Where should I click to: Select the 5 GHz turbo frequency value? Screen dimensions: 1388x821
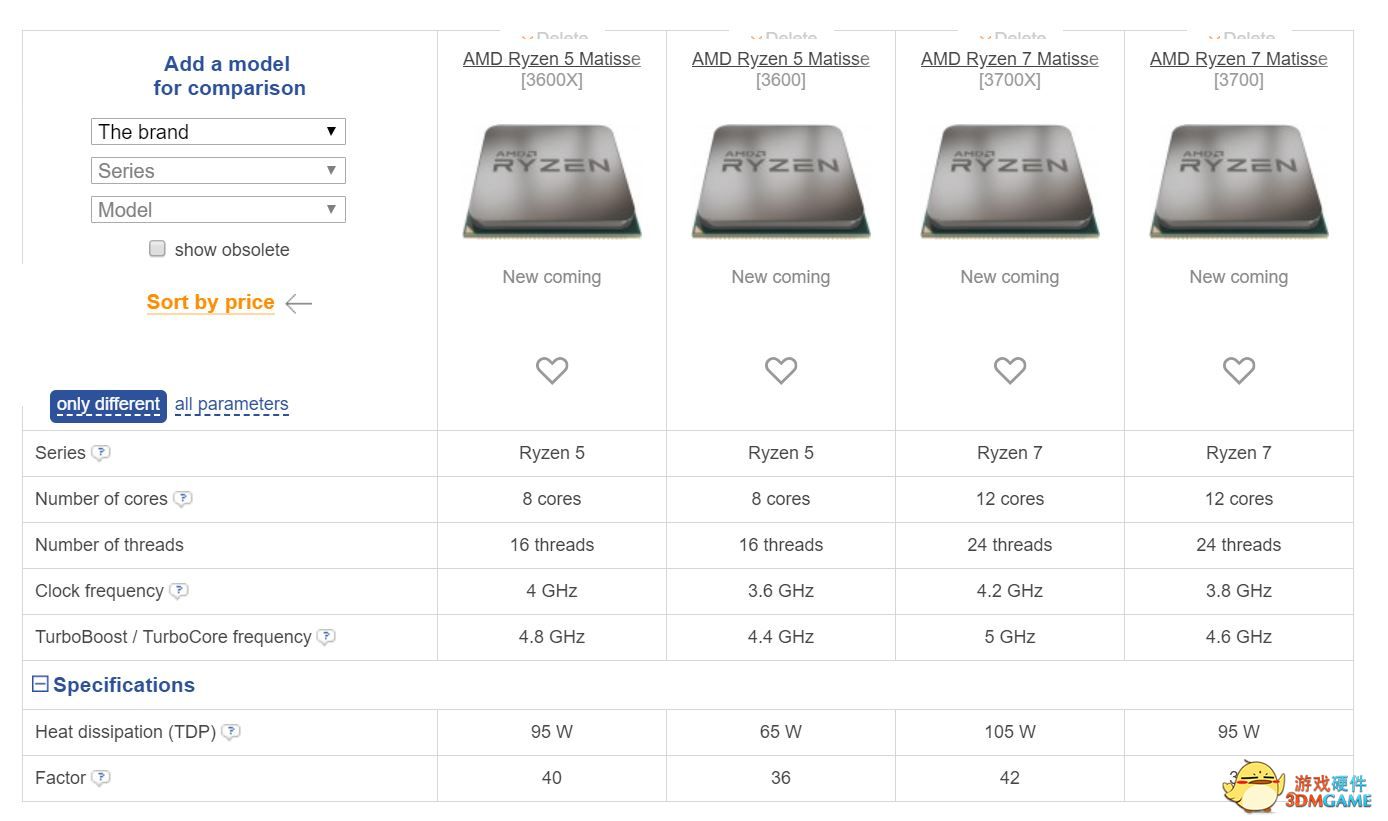[x=1010, y=637]
